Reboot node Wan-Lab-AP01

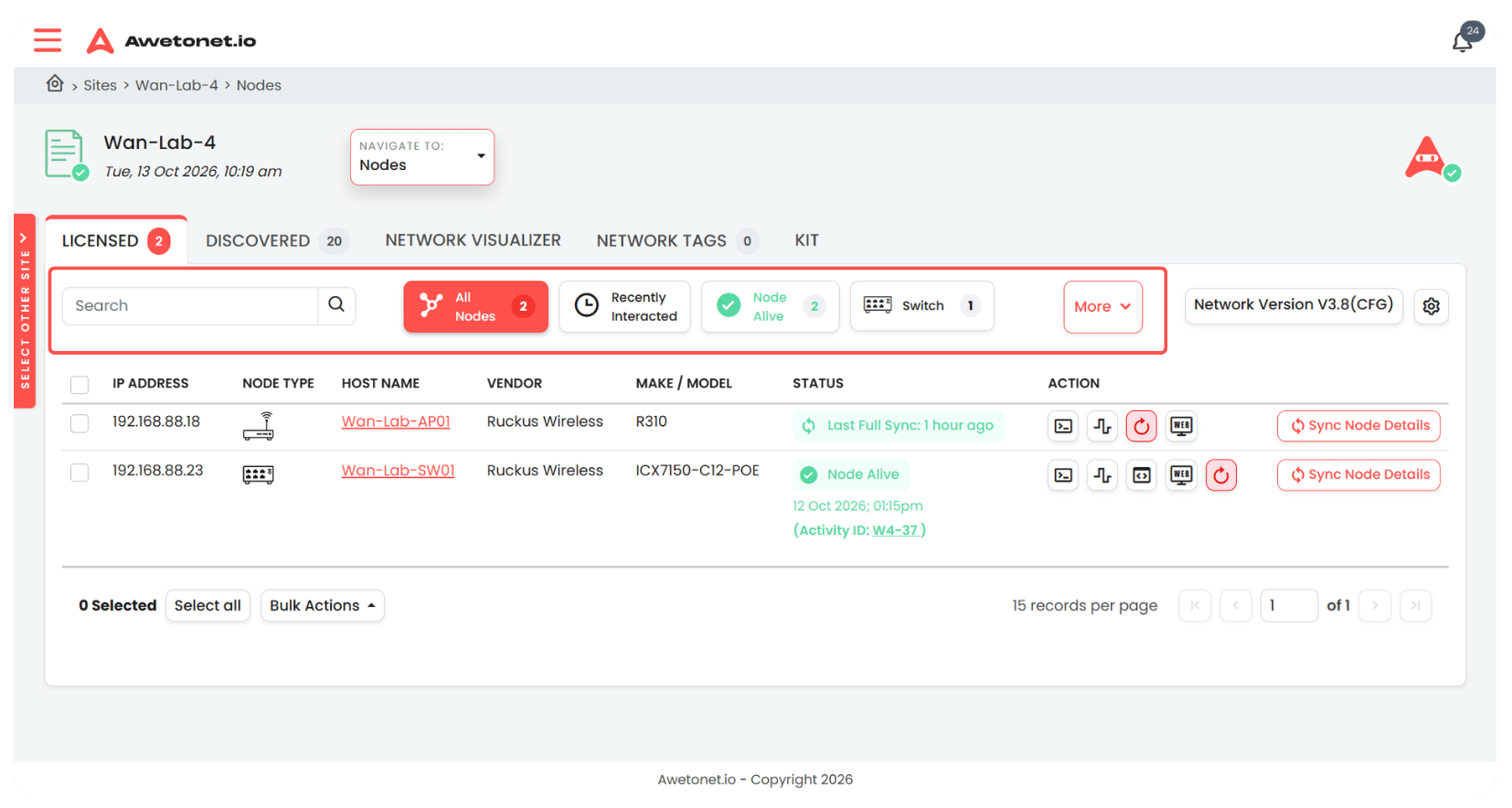(x=1142, y=426)
